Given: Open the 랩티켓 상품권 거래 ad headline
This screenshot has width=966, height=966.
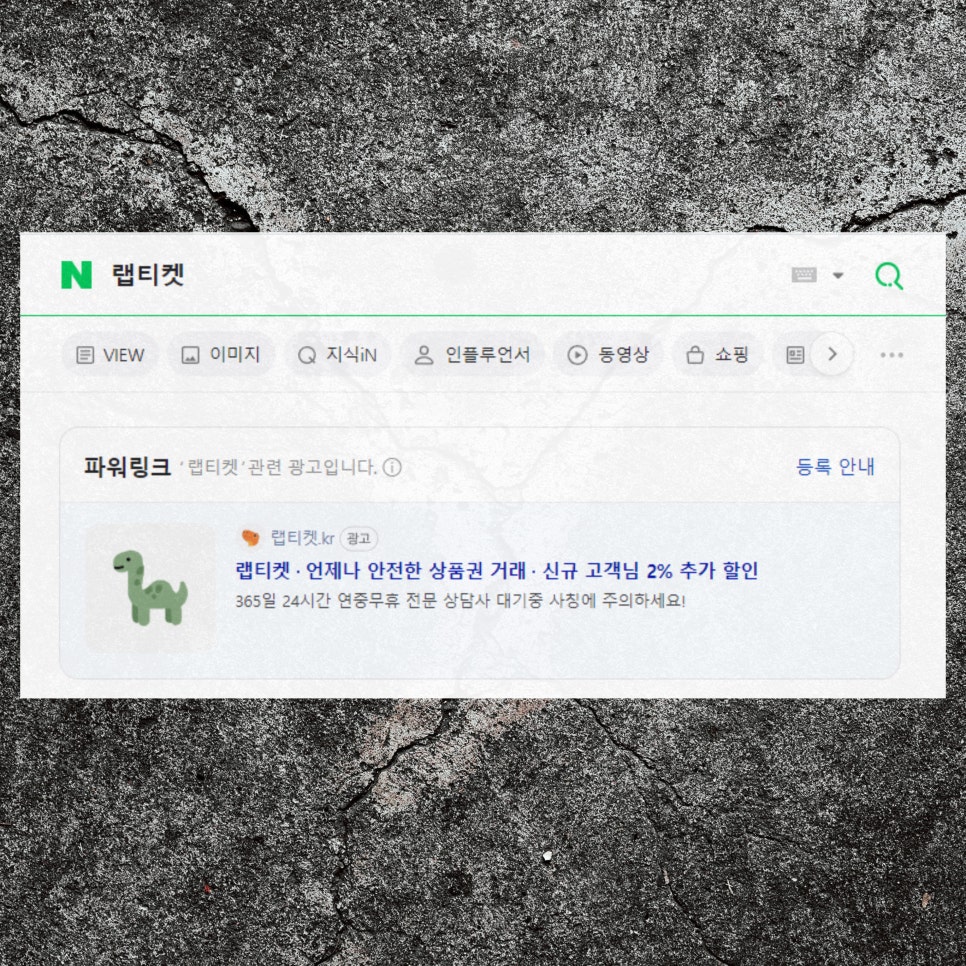Looking at the screenshot, I should tap(497, 570).
